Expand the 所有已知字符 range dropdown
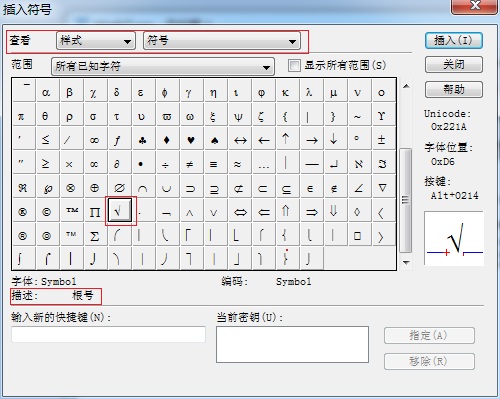 pos(163,66)
